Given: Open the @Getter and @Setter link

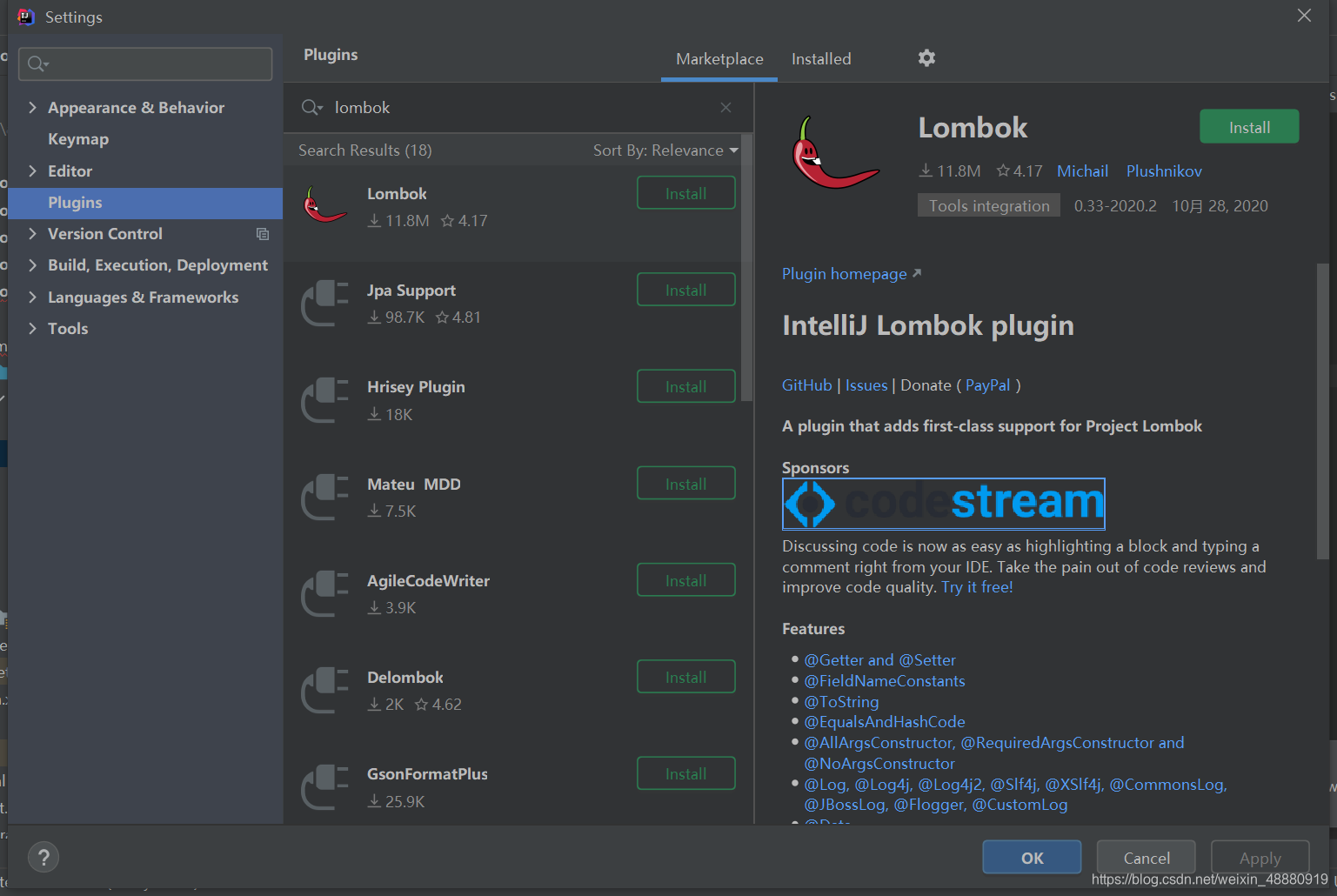Looking at the screenshot, I should pyautogui.click(x=879, y=660).
